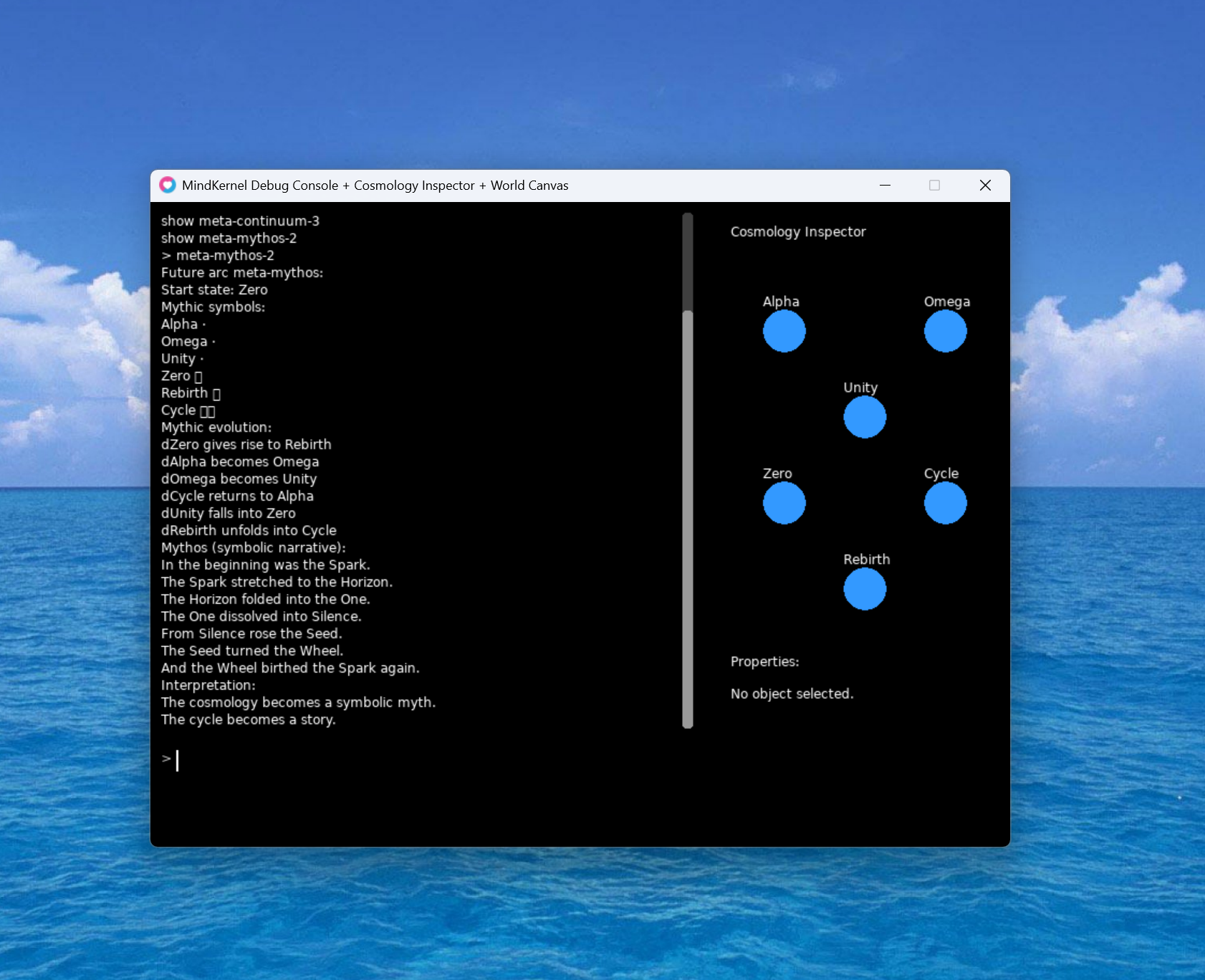The width and height of the screenshot is (1205, 980).
Task: Click the line 'dCycle returns to Alpha'
Action: coord(237,496)
